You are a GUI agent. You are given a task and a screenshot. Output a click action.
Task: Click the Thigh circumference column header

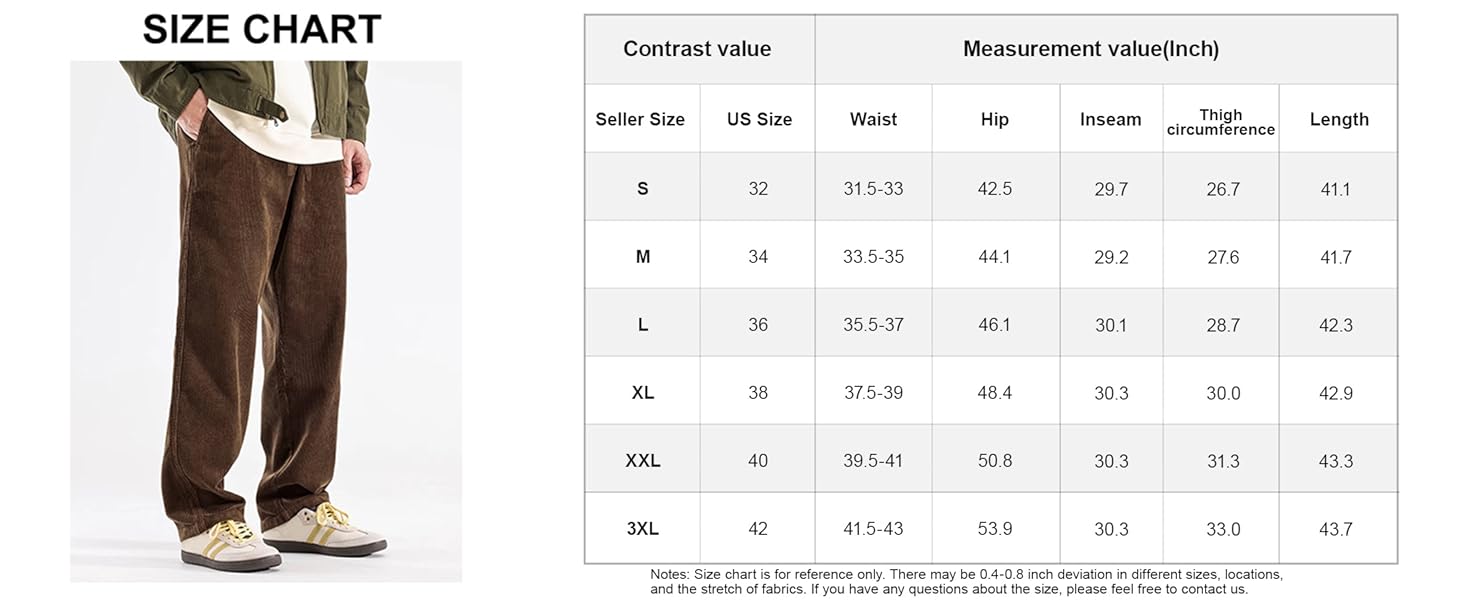click(1221, 122)
